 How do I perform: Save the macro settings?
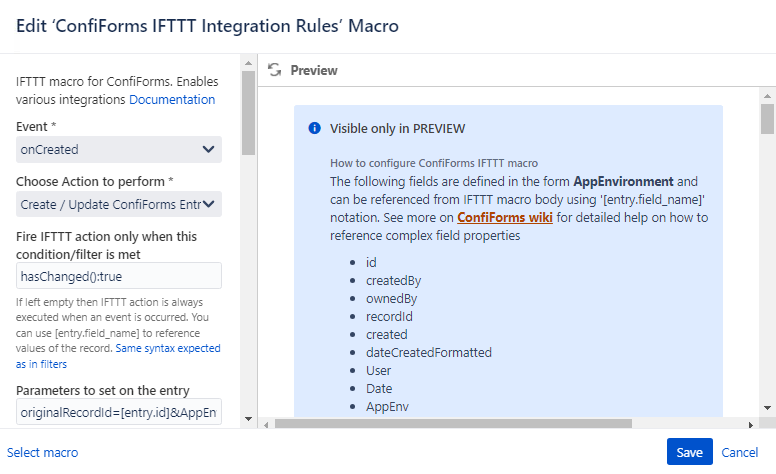689,452
